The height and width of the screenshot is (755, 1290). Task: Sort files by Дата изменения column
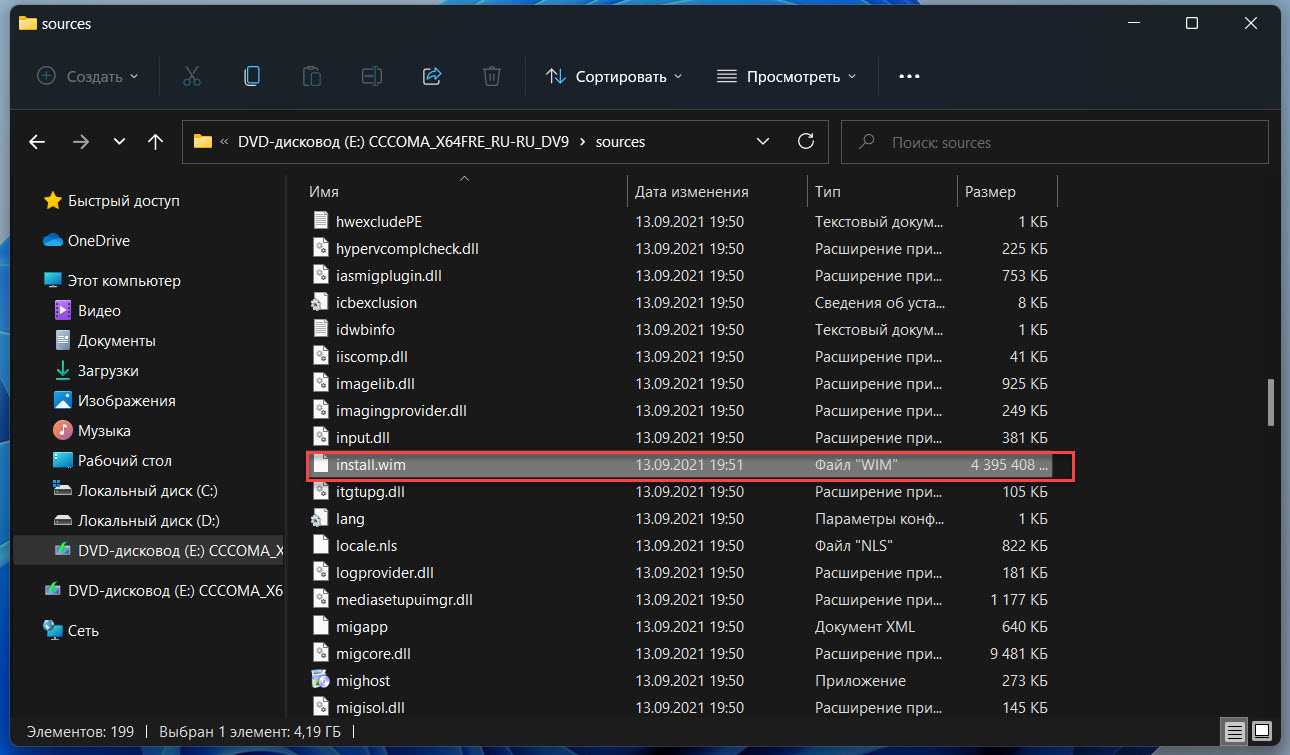coord(691,192)
